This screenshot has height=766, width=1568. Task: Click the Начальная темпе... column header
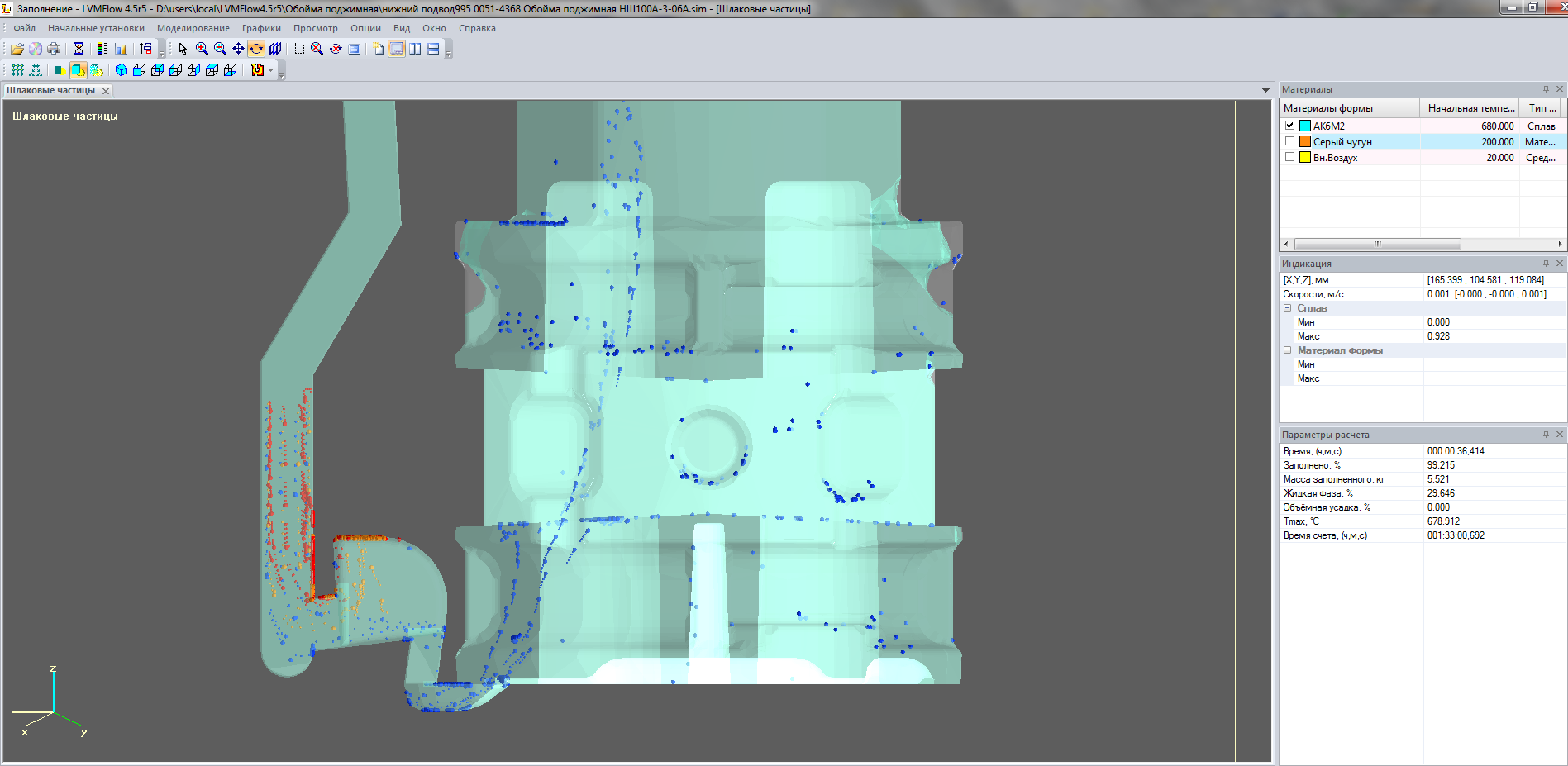(1470, 108)
